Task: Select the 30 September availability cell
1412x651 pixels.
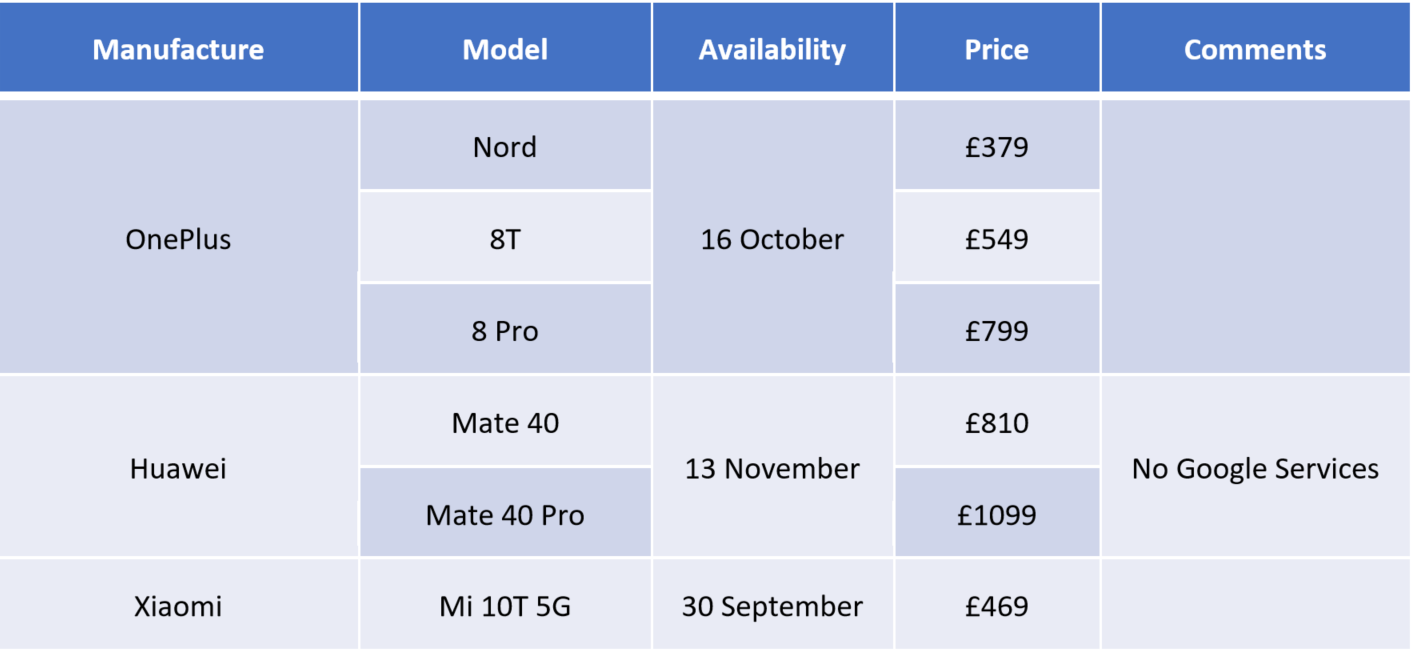Action: point(772,604)
